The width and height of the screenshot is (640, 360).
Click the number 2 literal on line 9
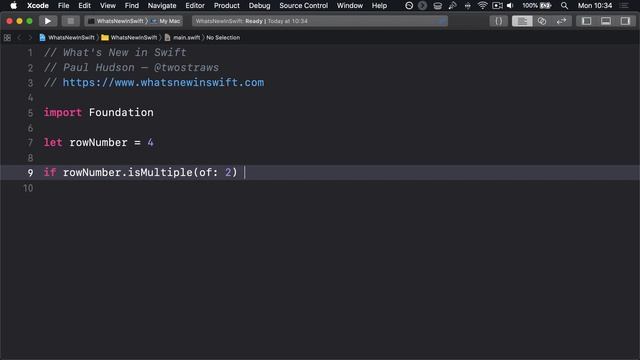click(x=228, y=172)
